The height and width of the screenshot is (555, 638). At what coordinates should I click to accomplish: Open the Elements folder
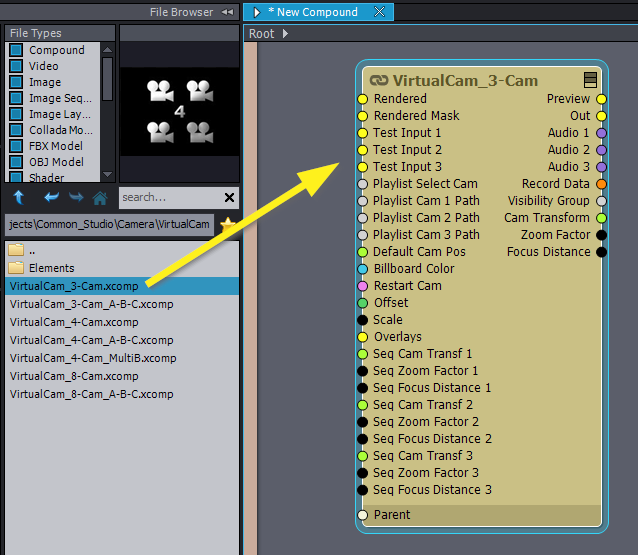coord(51,268)
